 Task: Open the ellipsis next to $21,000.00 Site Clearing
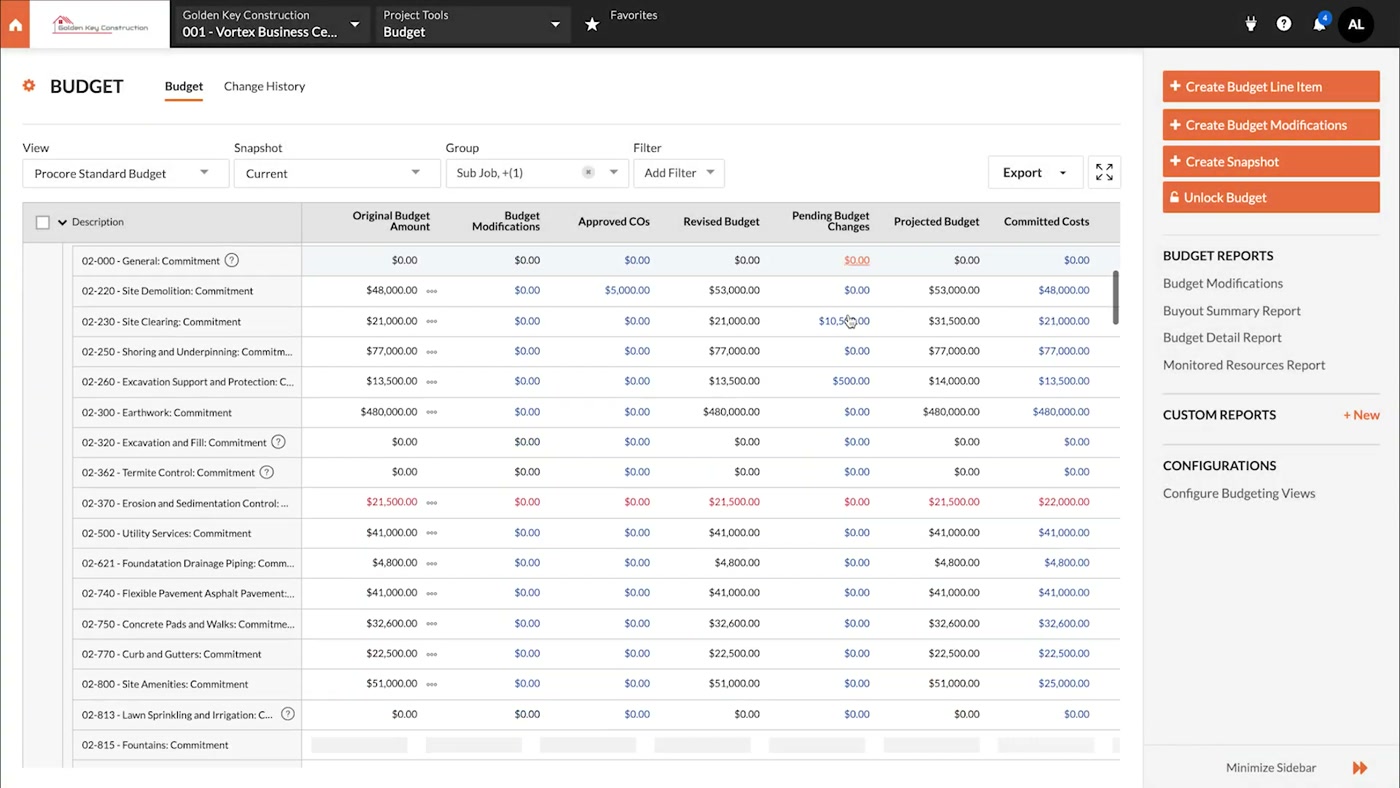tap(432, 321)
